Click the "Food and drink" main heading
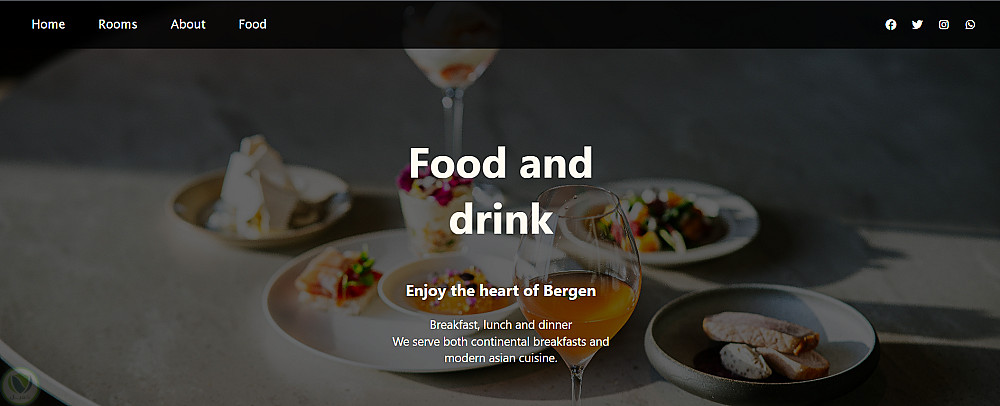The image size is (1000, 406). [501, 191]
